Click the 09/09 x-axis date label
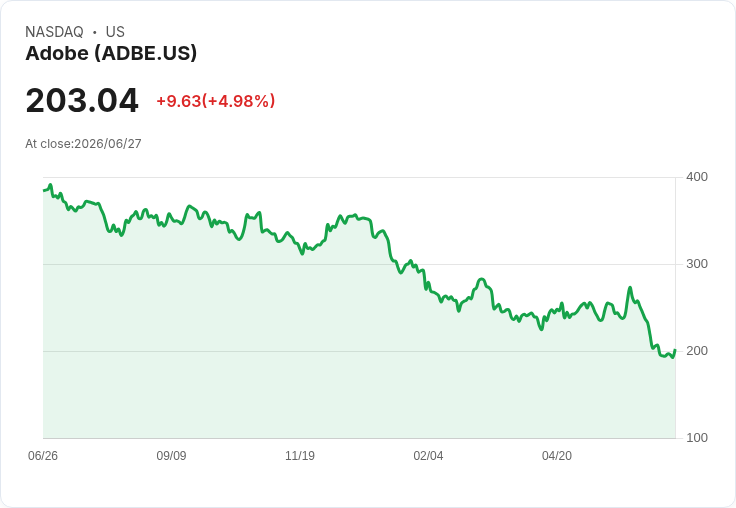The width and height of the screenshot is (736, 508). pos(171,456)
